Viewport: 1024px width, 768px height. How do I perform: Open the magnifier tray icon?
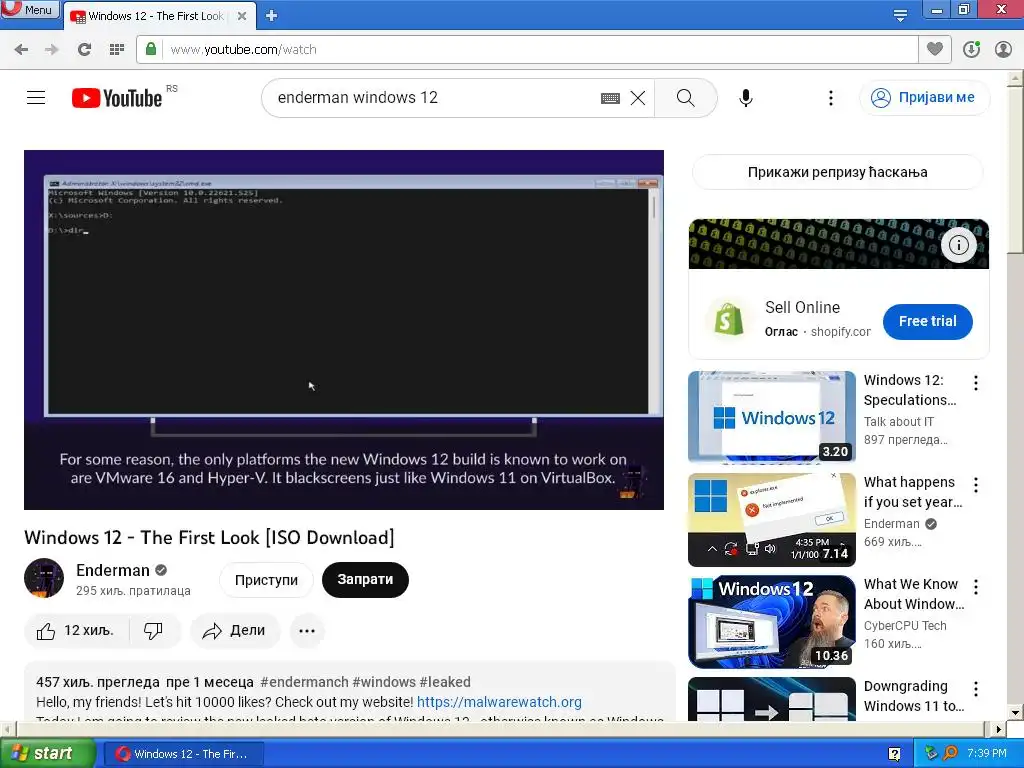(950, 754)
